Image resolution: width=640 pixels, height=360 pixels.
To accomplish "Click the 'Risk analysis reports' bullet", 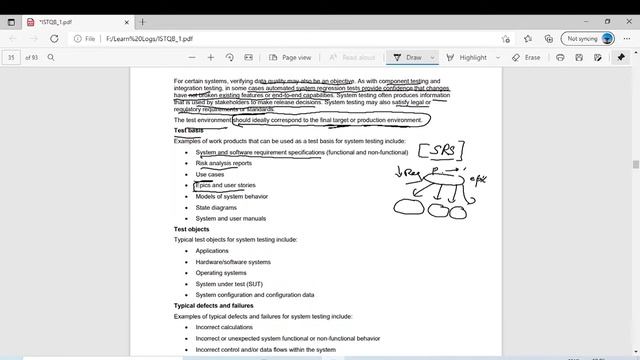I will point(224,163).
